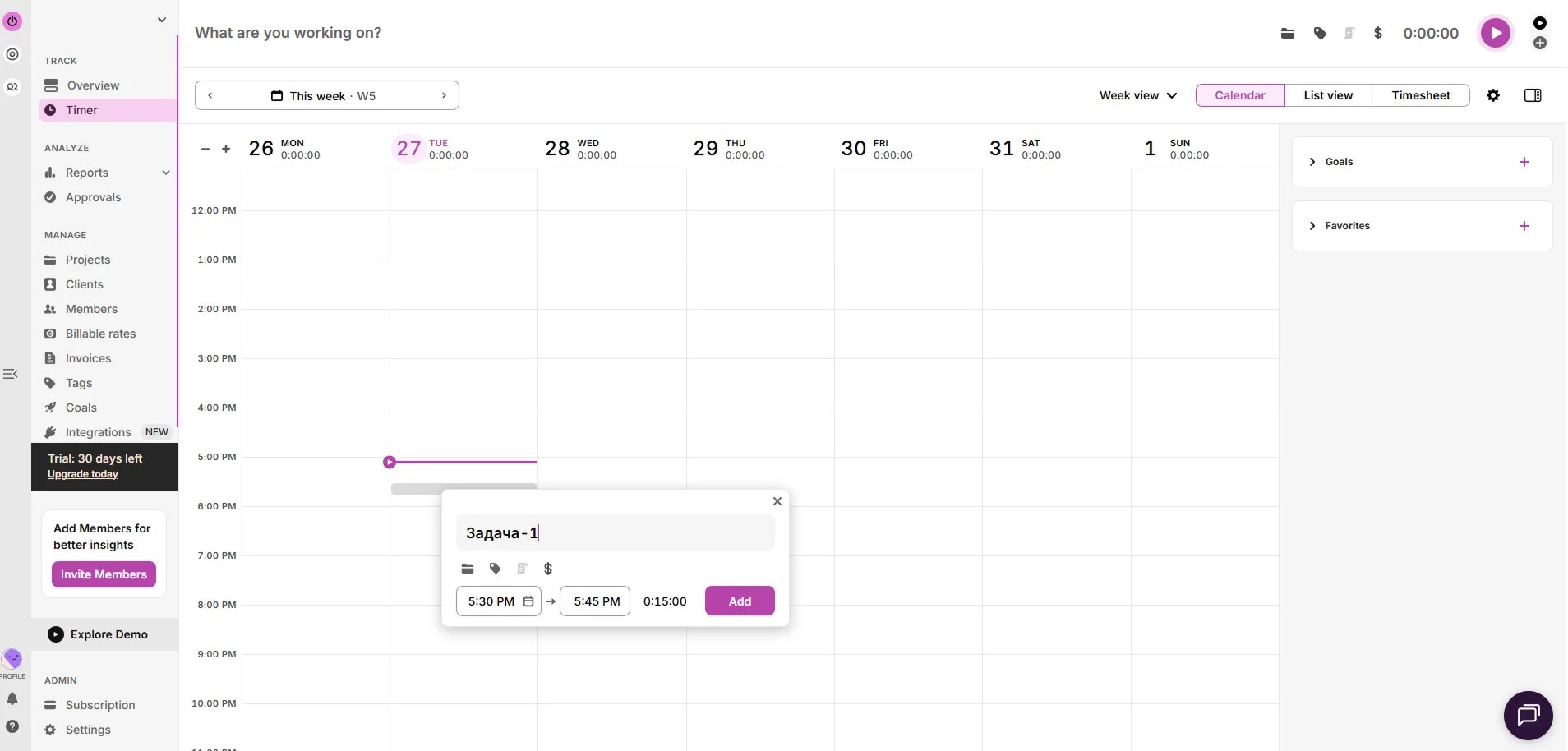Viewport: 1568px width, 751px height.
Task: Click the help question mark icon
Action: click(12, 726)
